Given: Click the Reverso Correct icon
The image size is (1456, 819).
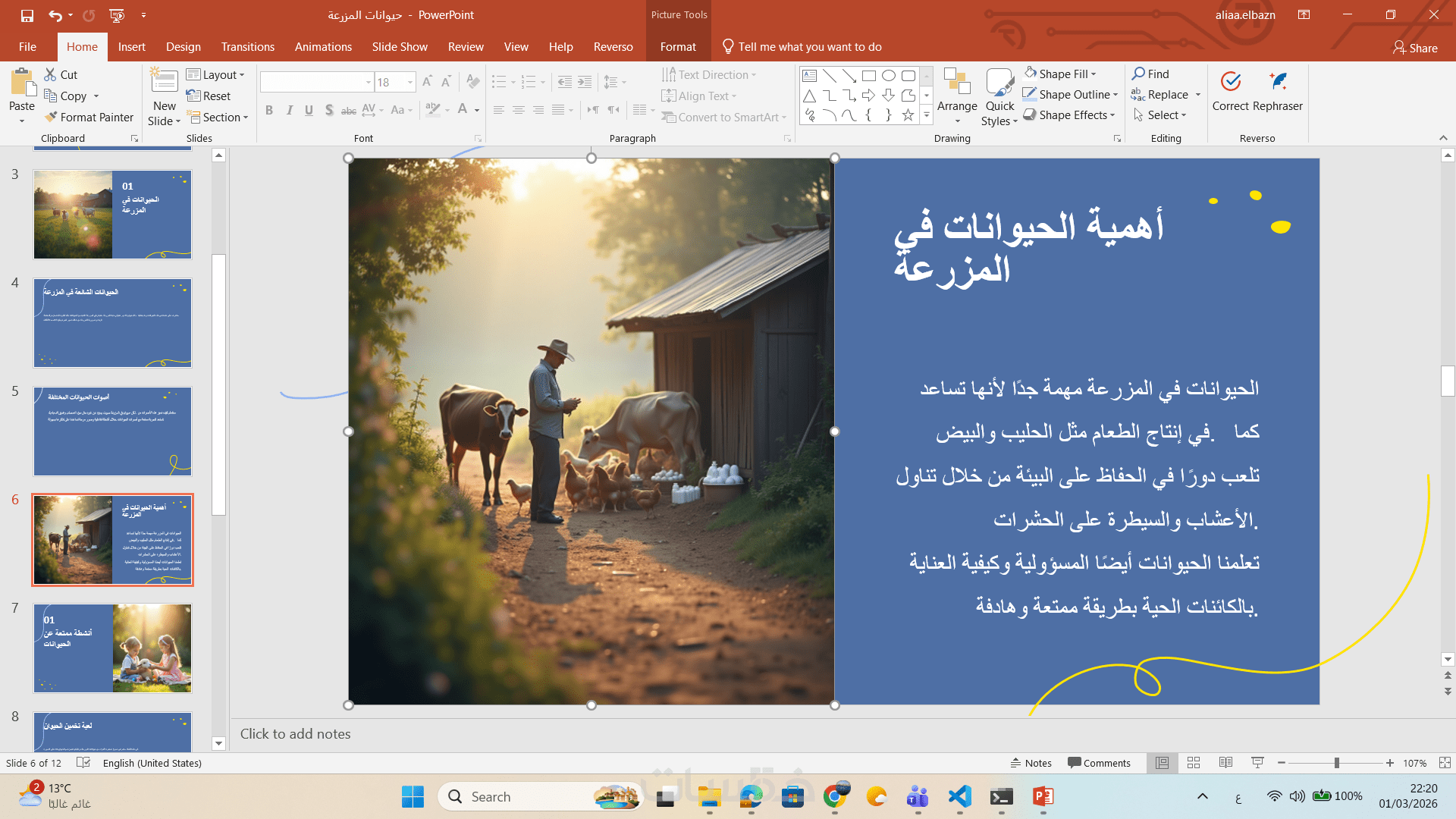Looking at the screenshot, I should [x=1230, y=82].
